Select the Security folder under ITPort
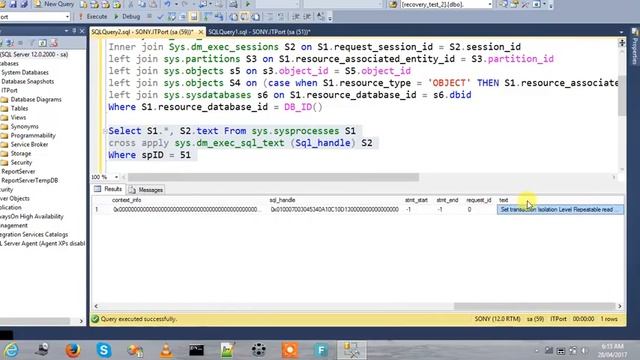 pyautogui.click(x=21, y=162)
